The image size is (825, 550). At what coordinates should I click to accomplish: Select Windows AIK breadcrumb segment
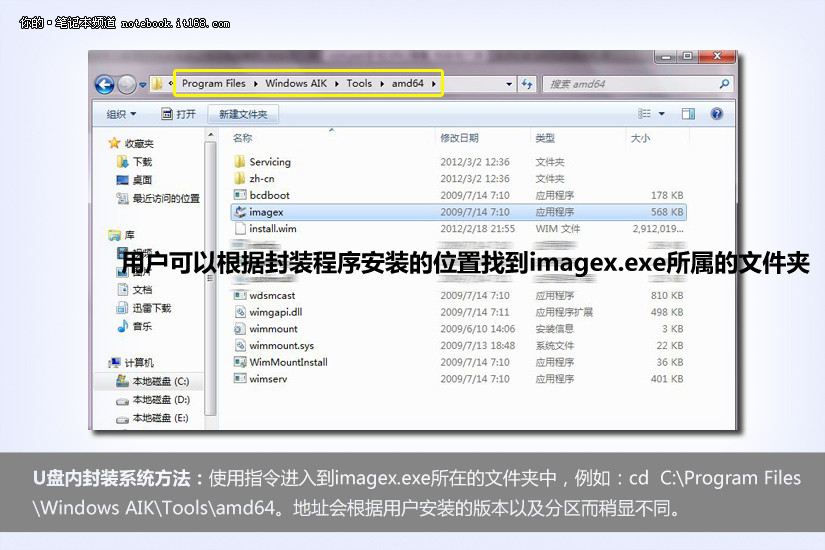tap(296, 83)
